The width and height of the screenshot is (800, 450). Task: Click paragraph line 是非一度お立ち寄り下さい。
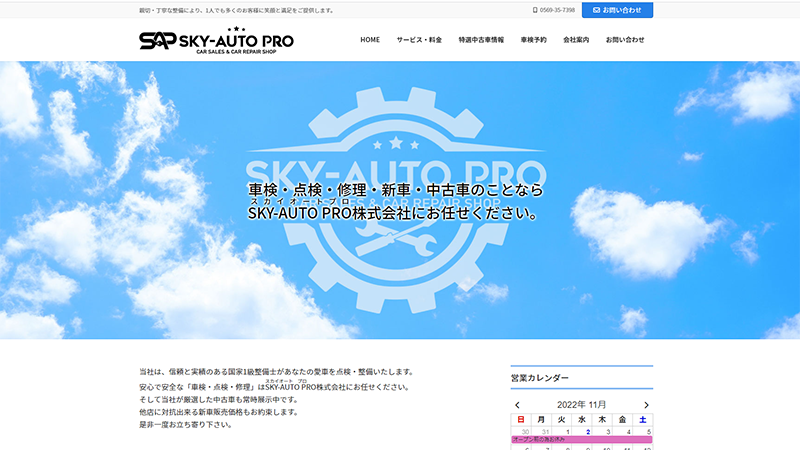(186, 424)
